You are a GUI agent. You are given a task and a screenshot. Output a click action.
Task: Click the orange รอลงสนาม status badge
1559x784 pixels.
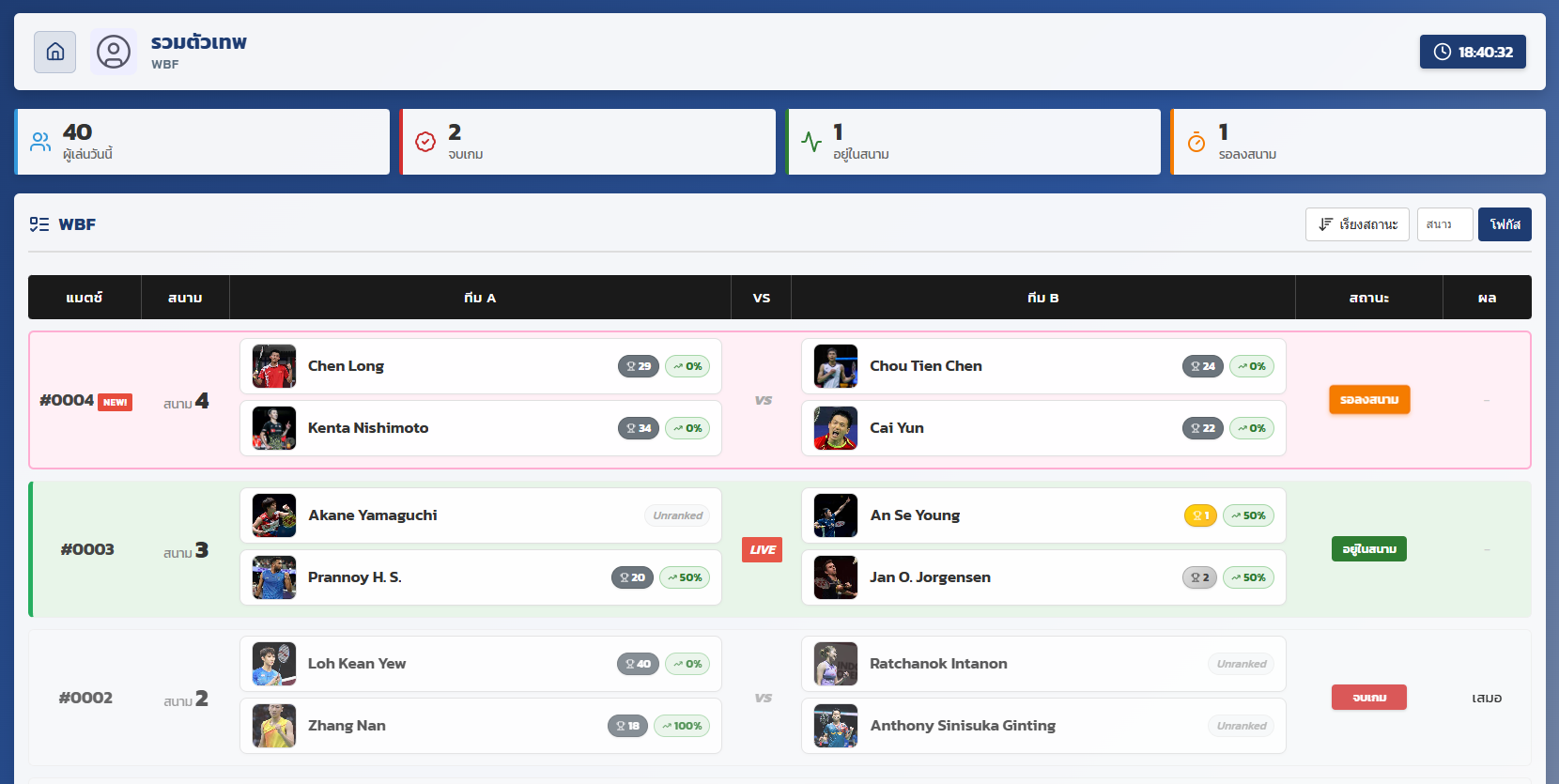(1368, 400)
